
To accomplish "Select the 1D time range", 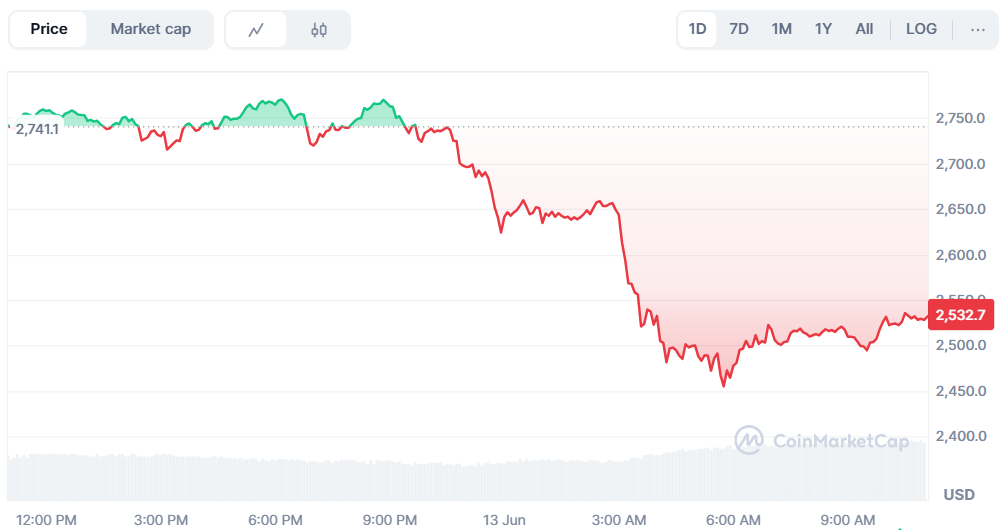I will point(698,29).
